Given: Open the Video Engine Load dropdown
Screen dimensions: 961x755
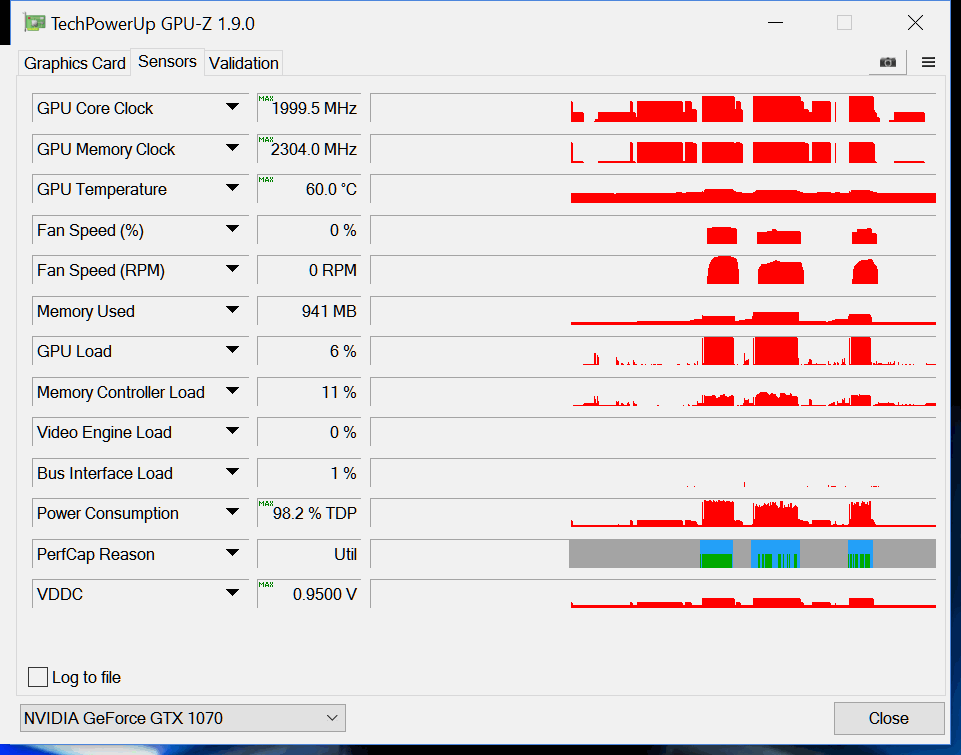Looking at the screenshot, I should click(x=232, y=431).
